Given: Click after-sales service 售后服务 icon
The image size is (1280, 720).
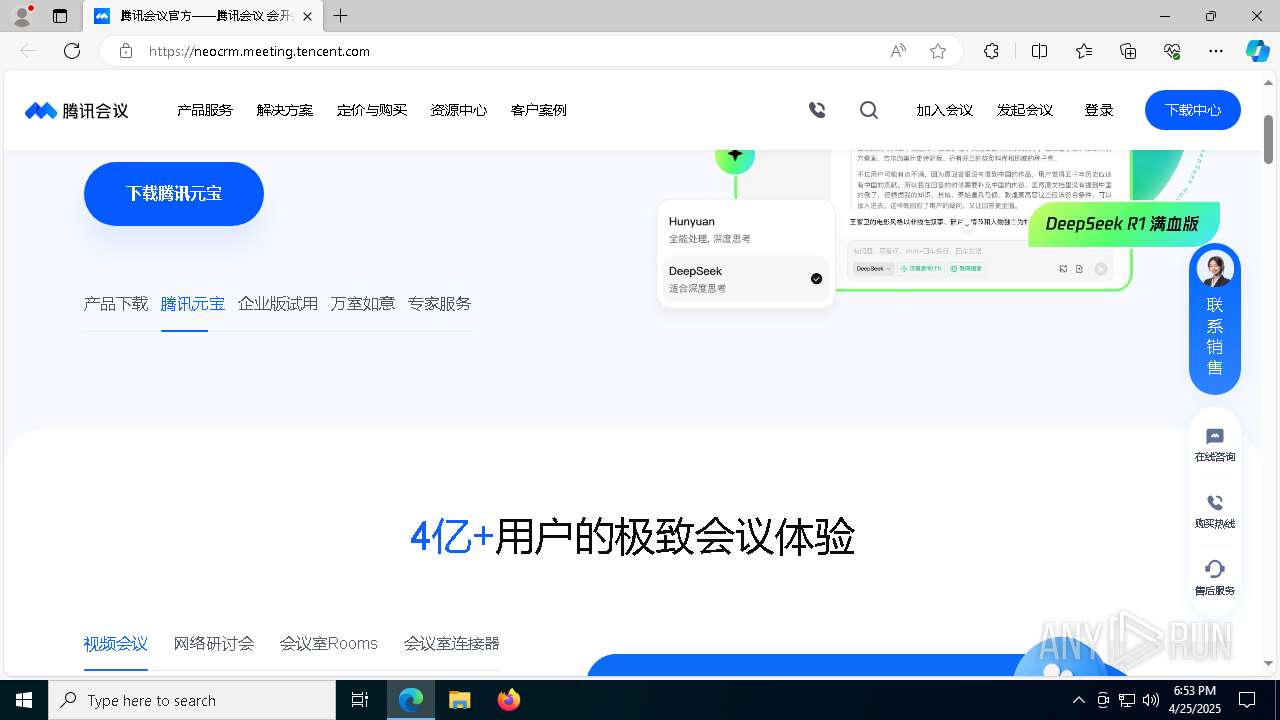Looking at the screenshot, I should pyautogui.click(x=1215, y=578).
